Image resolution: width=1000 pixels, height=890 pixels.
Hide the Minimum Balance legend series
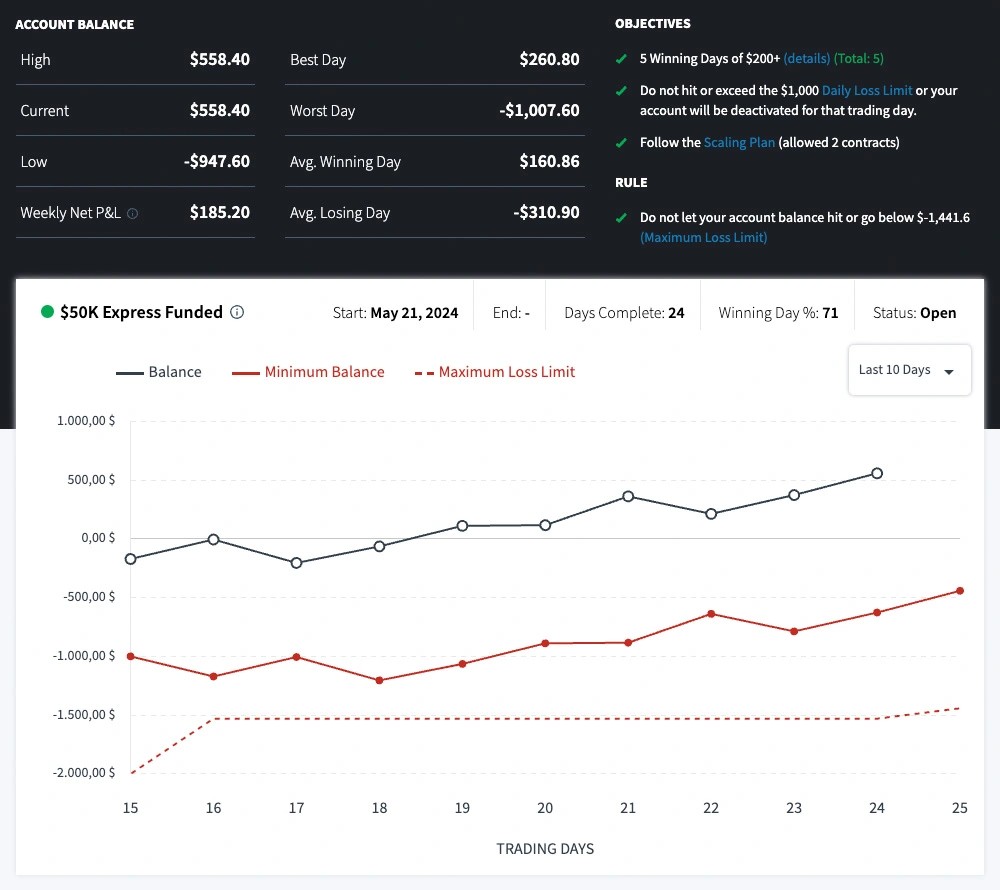[308, 372]
